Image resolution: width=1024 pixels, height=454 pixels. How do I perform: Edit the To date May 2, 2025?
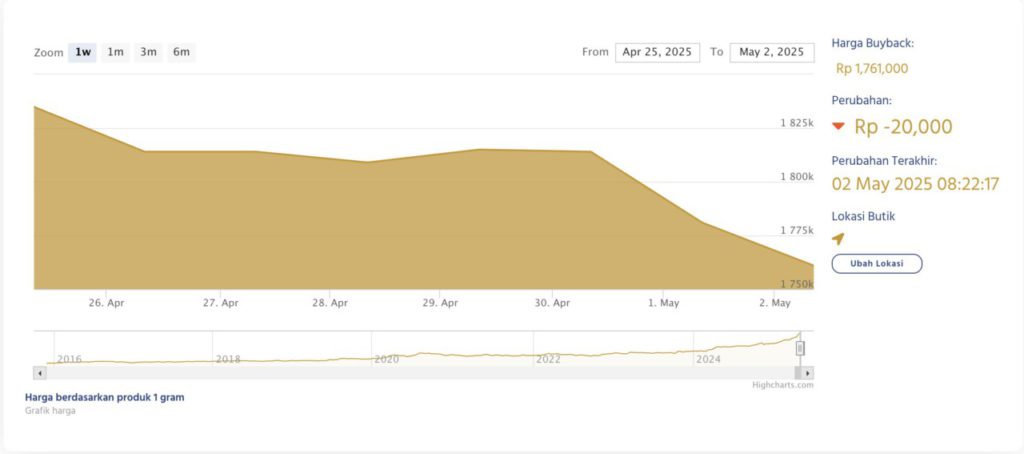(772, 52)
